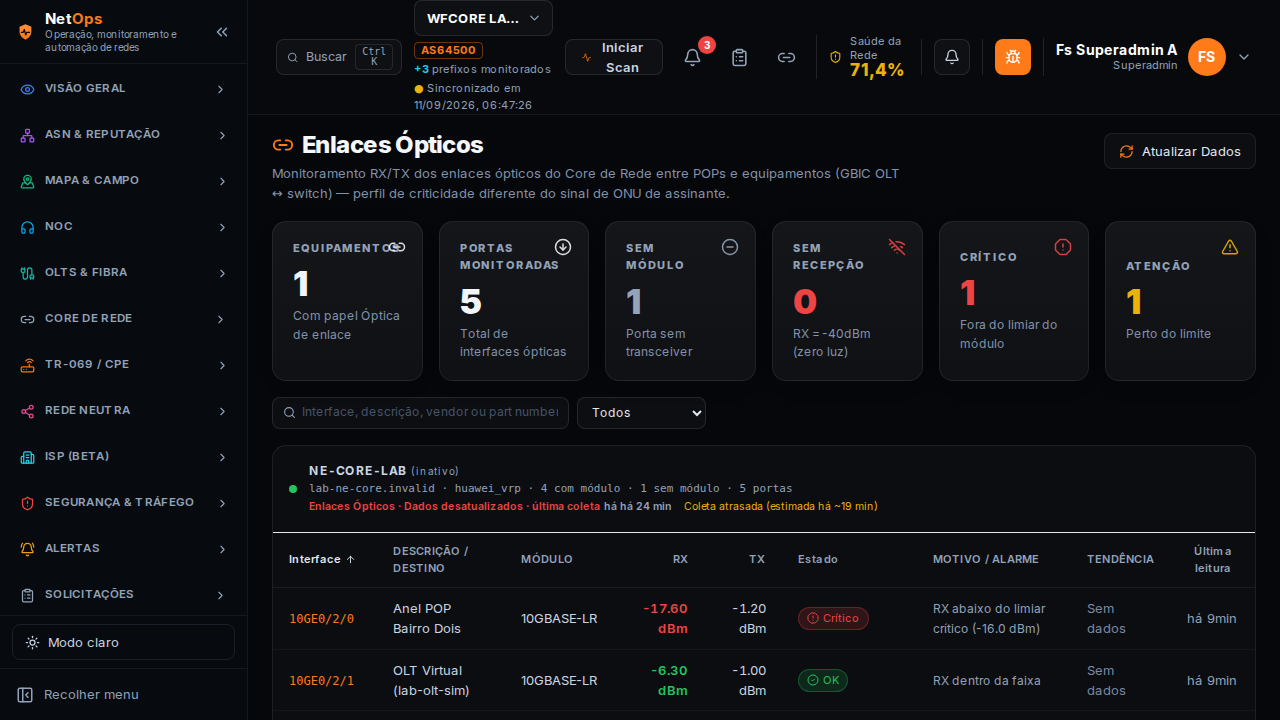This screenshot has height=720, width=1280.
Task: Open SOLICITAÇÕES menu
Action: tap(123, 595)
